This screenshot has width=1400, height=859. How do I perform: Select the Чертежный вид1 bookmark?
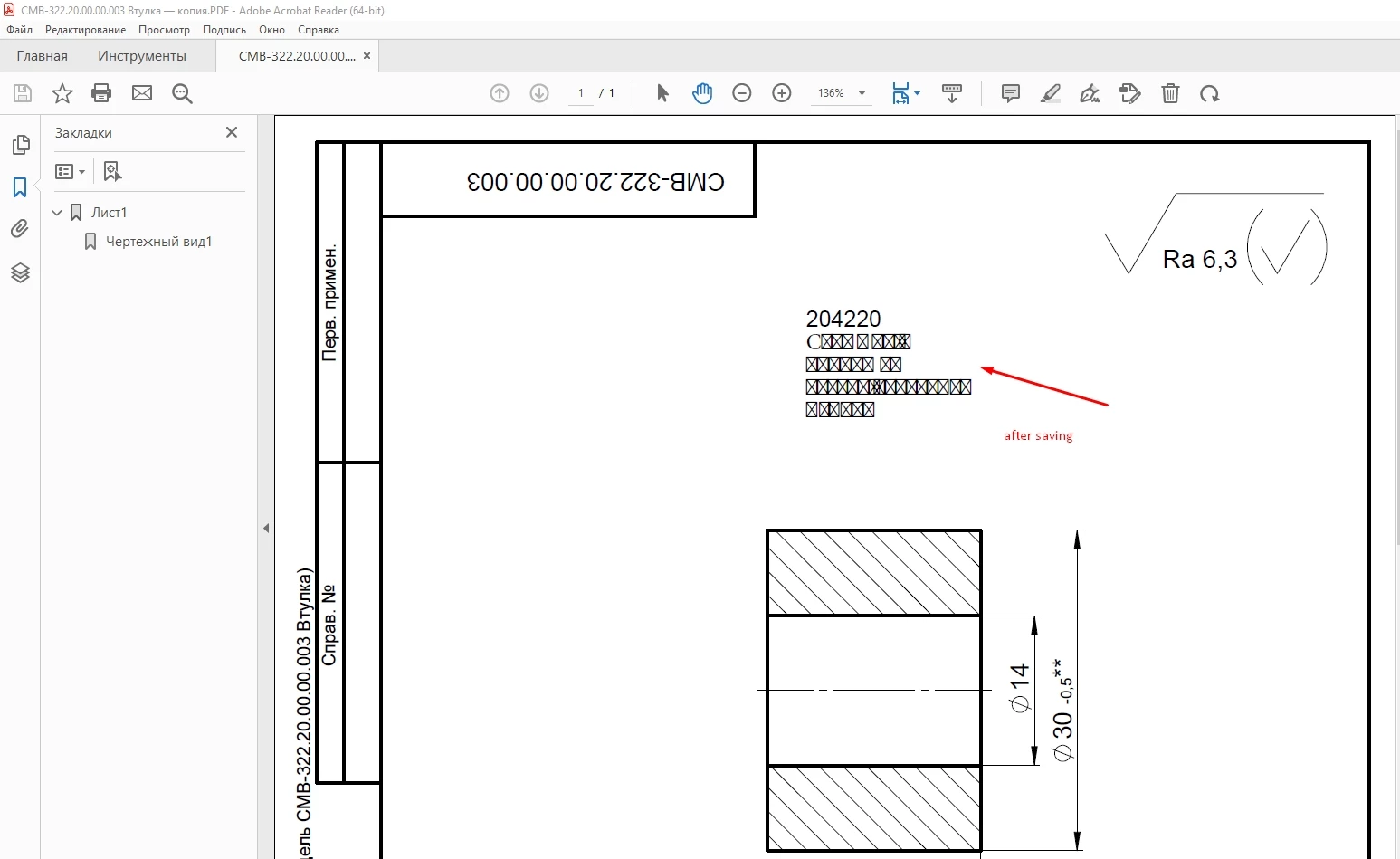158,242
